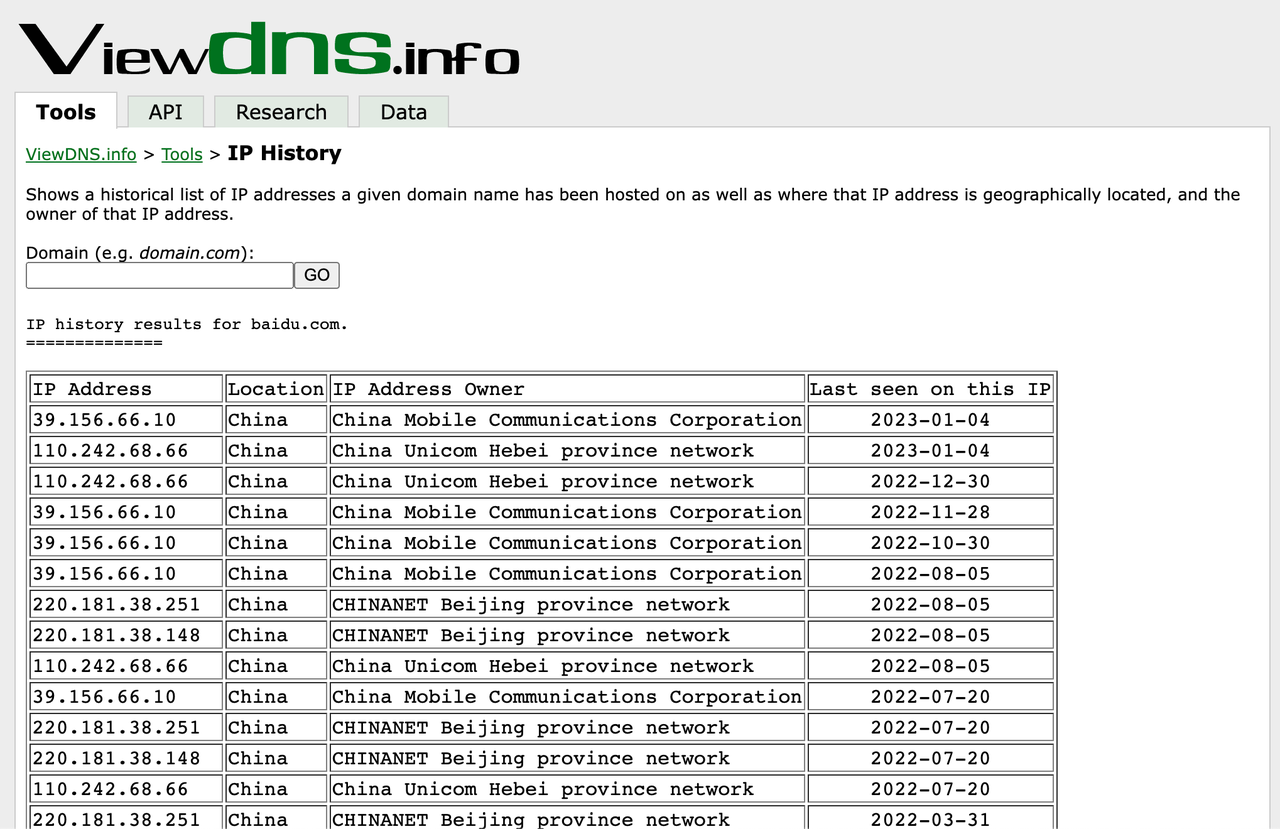Select IP 39.156.66.10 in the 2022-08-05 row
Image resolution: width=1280 pixels, height=829 pixels.
(x=126, y=574)
